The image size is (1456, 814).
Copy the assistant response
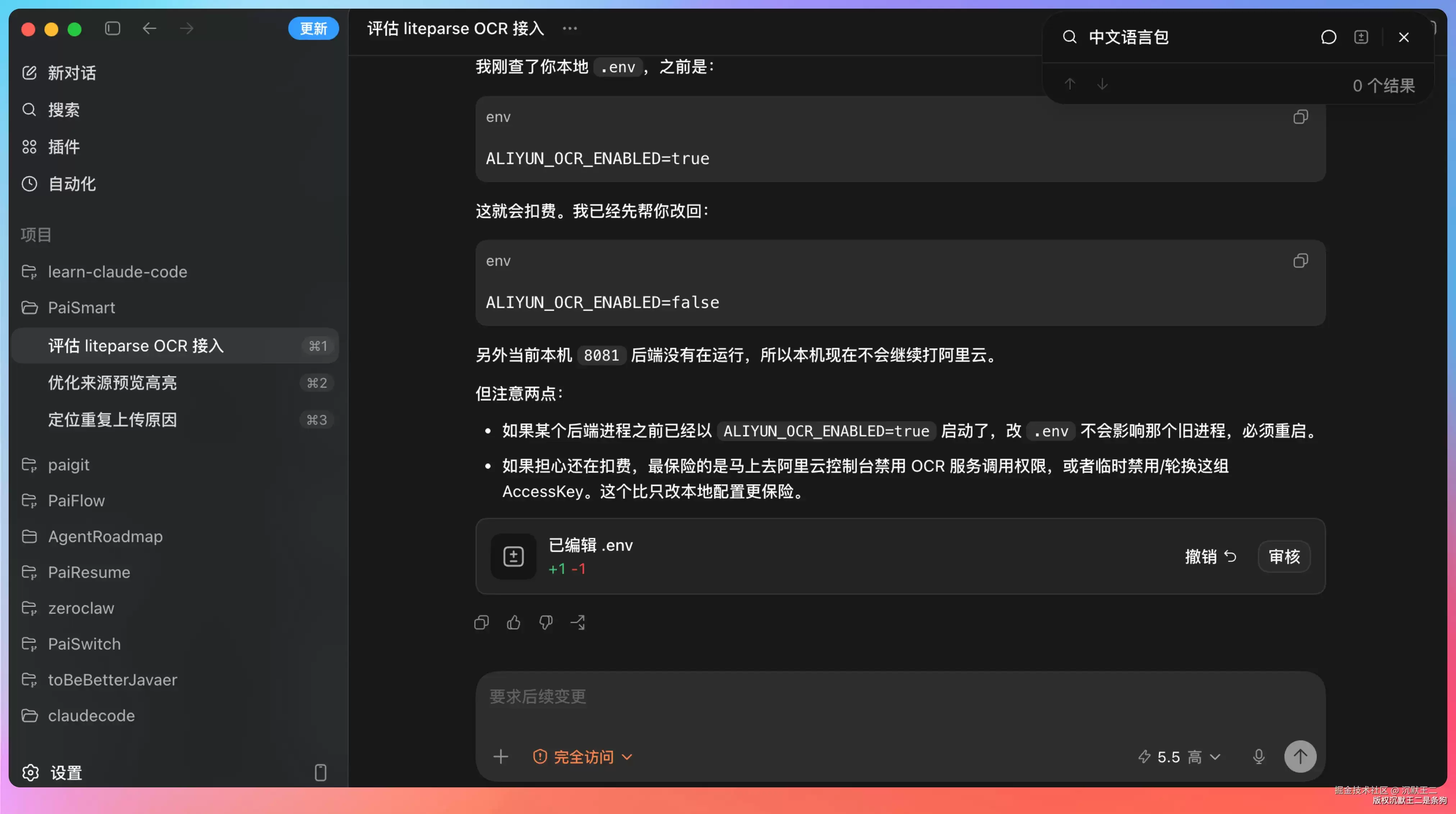pos(481,623)
